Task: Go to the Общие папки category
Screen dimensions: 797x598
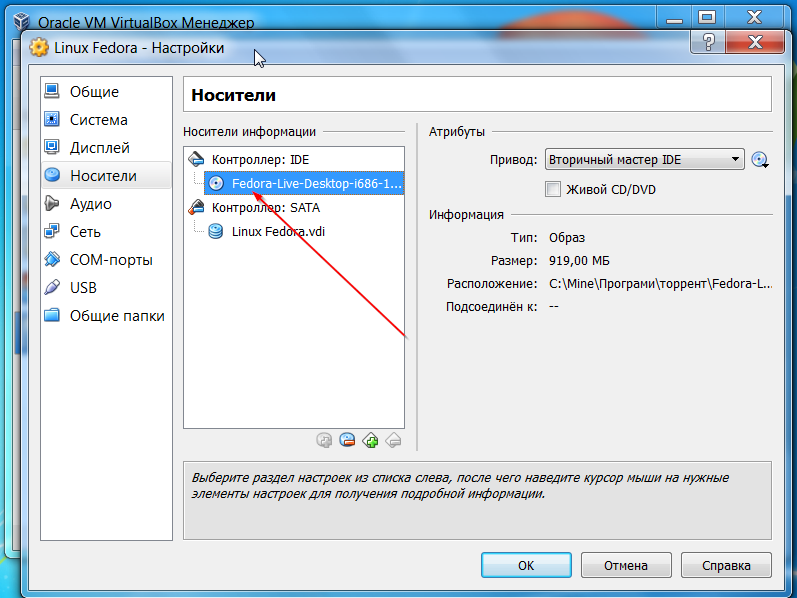Action: [116, 316]
